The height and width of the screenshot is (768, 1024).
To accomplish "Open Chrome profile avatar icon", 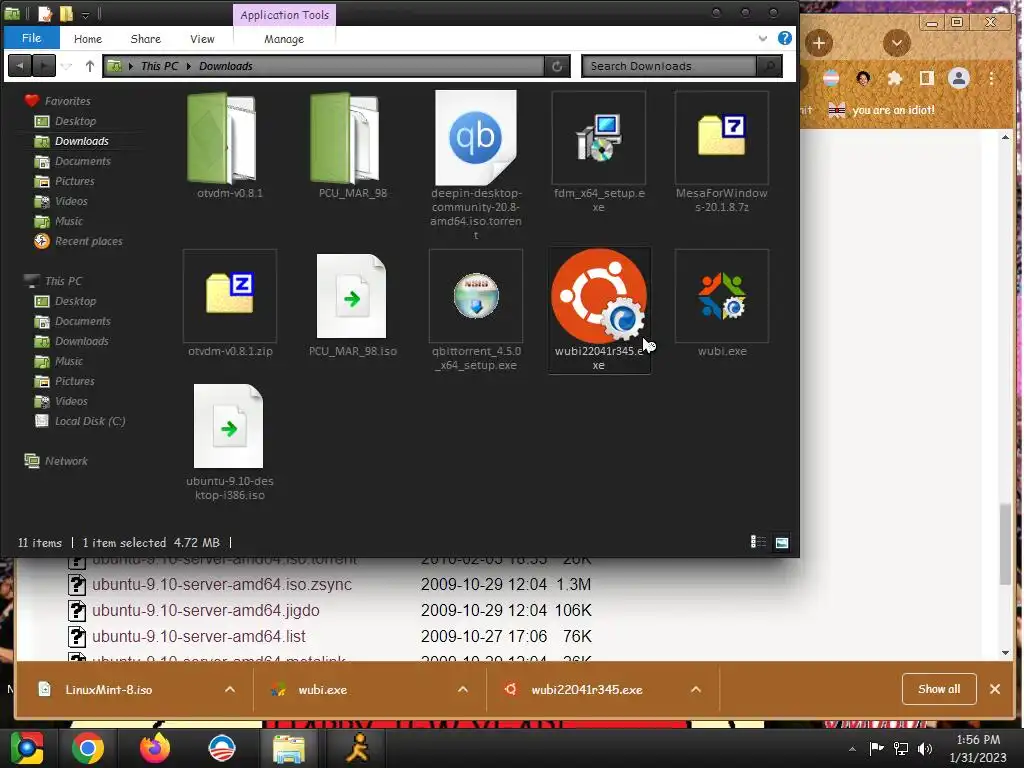I will point(959,78).
